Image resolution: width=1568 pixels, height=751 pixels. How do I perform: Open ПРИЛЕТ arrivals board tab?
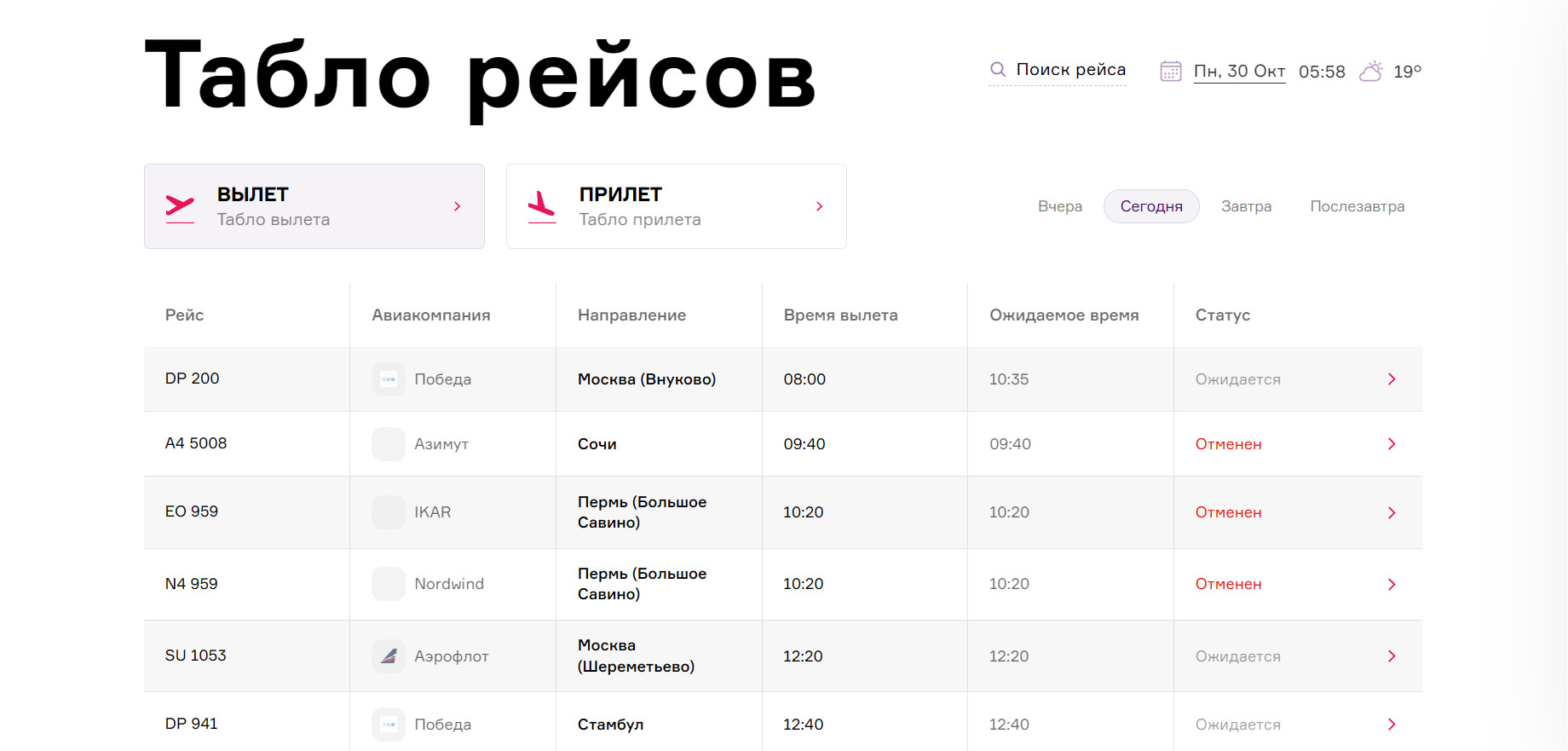tap(677, 206)
